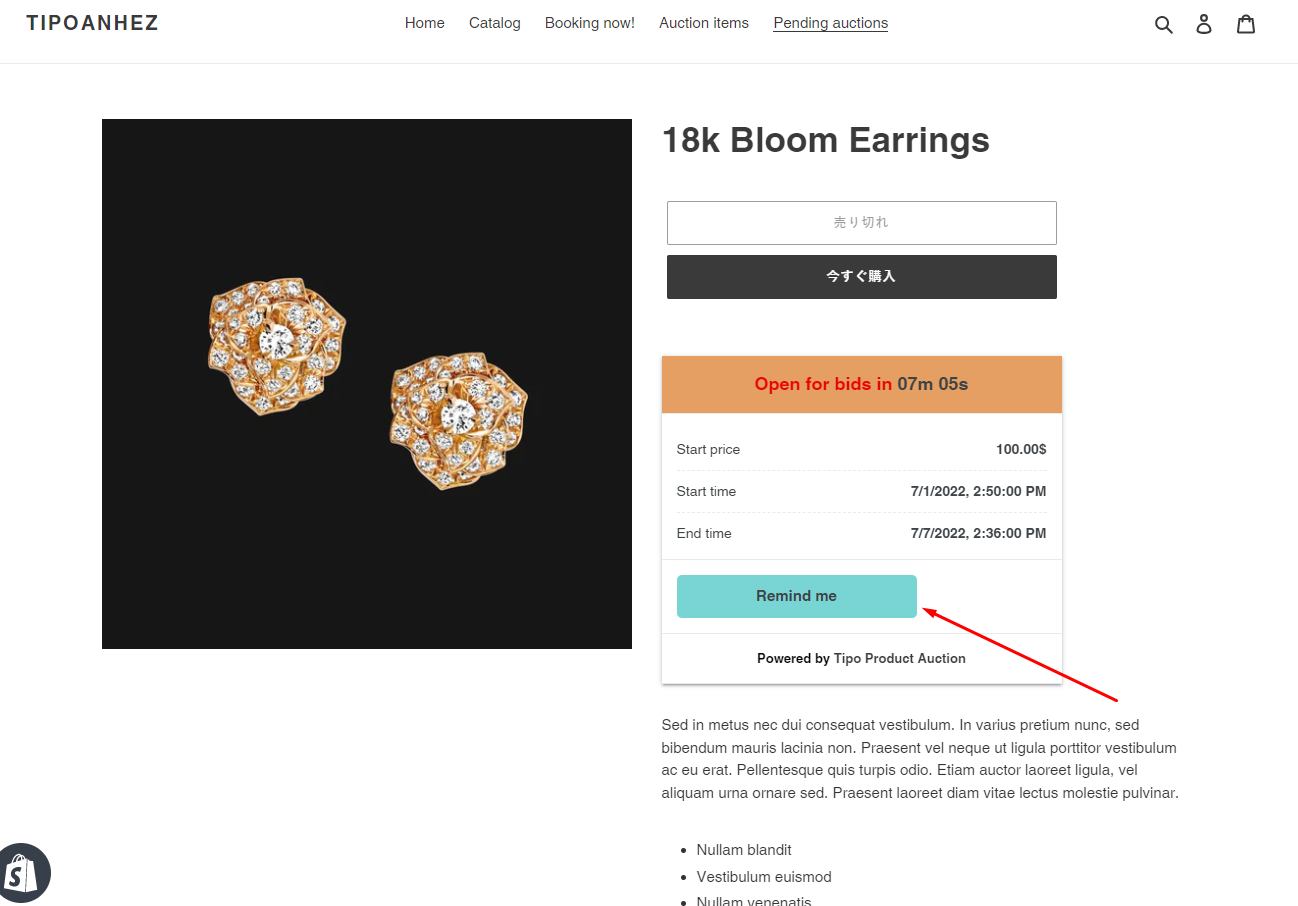The width and height of the screenshot is (1298, 906).
Task: Click the End time row value
Action: pyautogui.click(x=977, y=533)
